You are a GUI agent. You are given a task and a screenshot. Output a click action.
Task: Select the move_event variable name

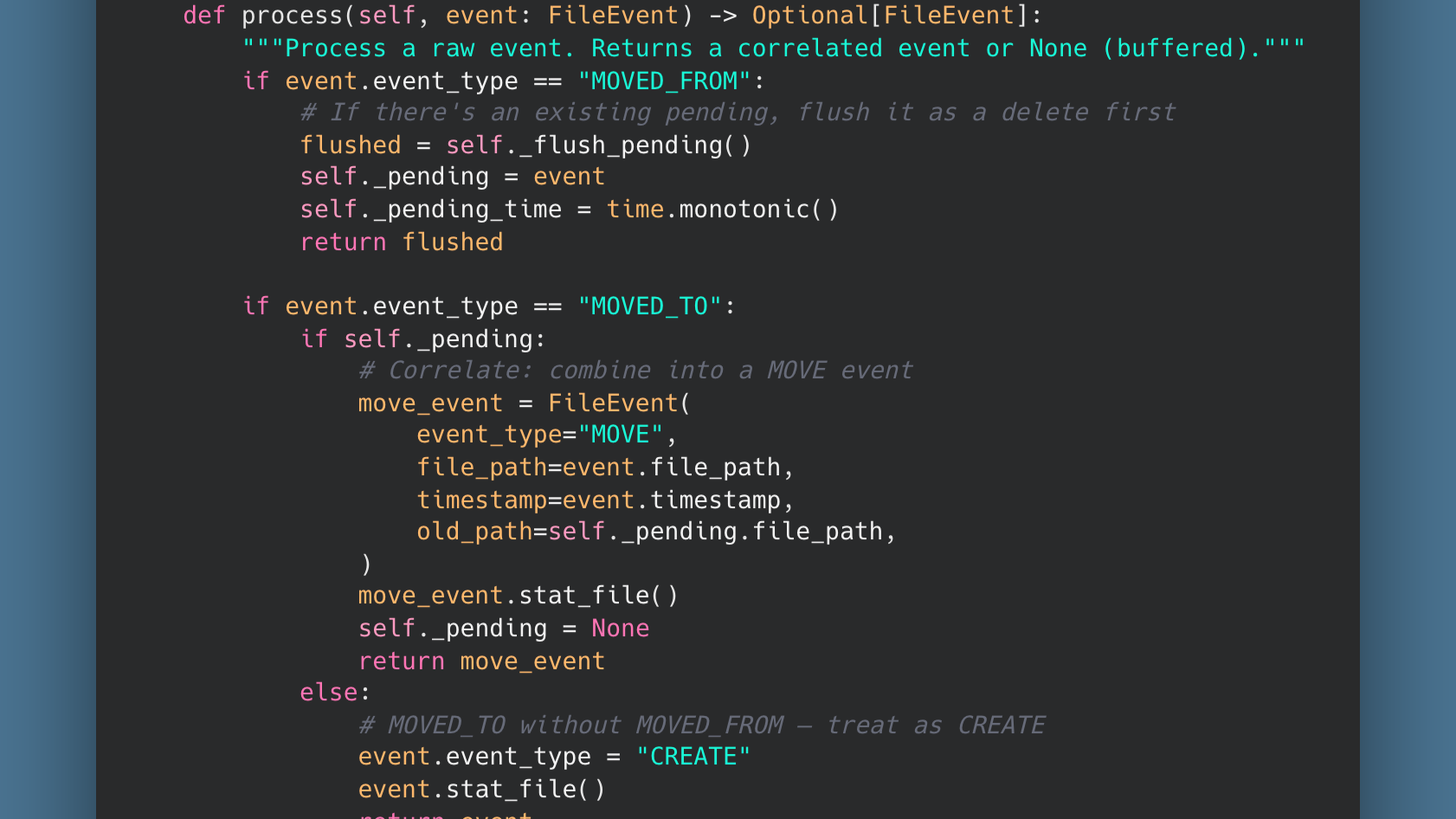pyautogui.click(x=430, y=403)
